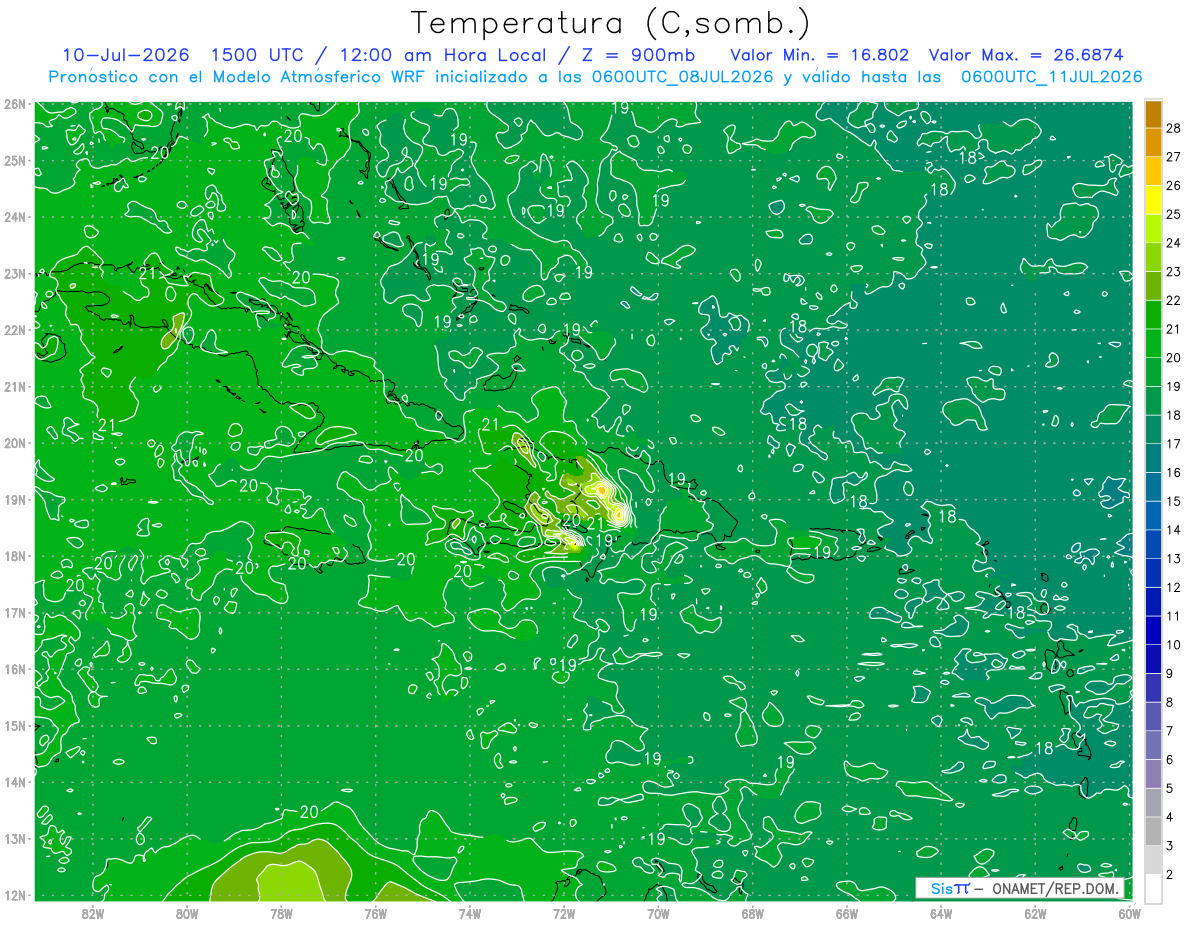
Task: Click the 13N latitude axis label
Action: pos(15,839)
